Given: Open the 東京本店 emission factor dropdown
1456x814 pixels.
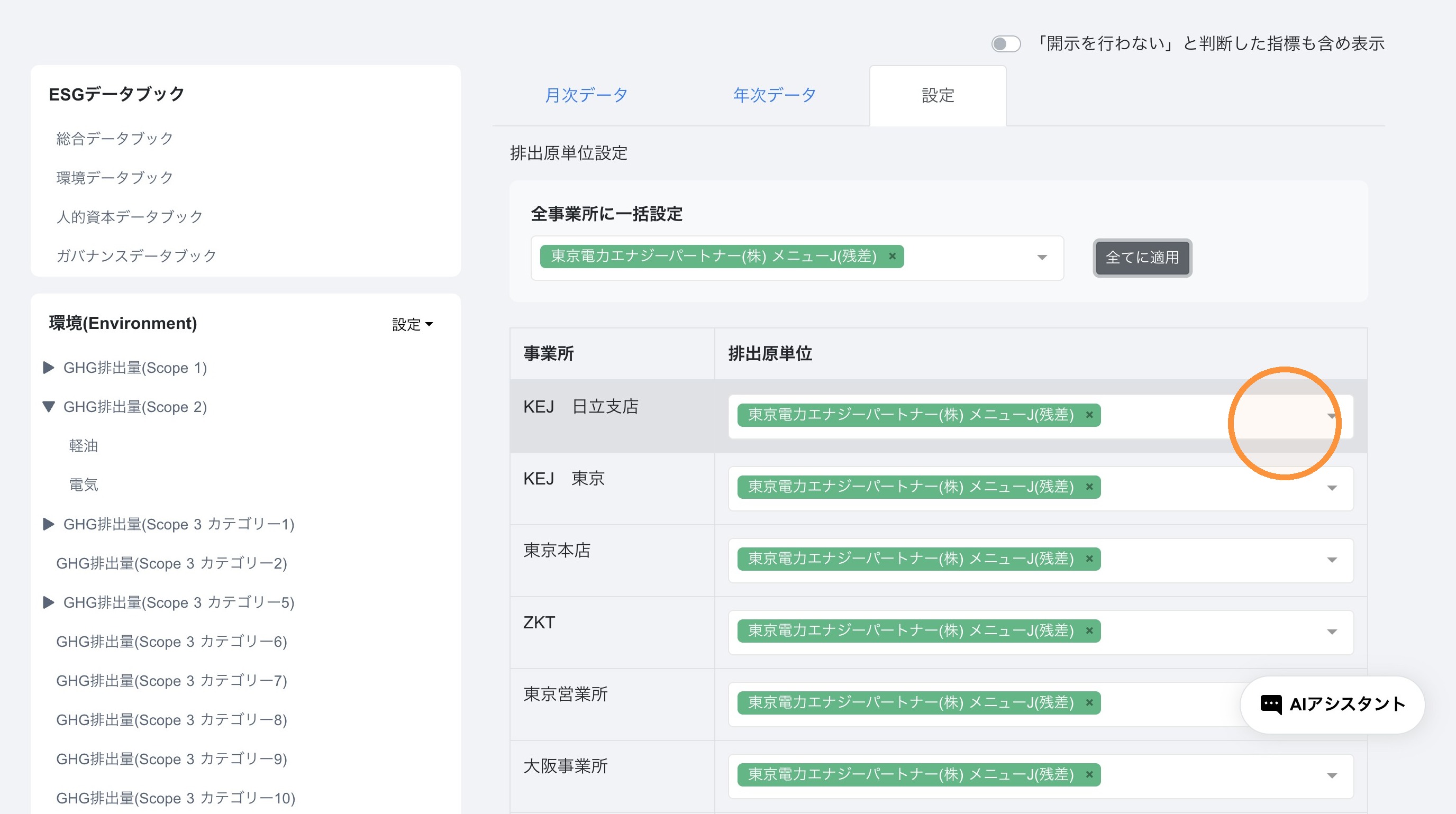Looking at the screenshot, I should pos(1331,560).
